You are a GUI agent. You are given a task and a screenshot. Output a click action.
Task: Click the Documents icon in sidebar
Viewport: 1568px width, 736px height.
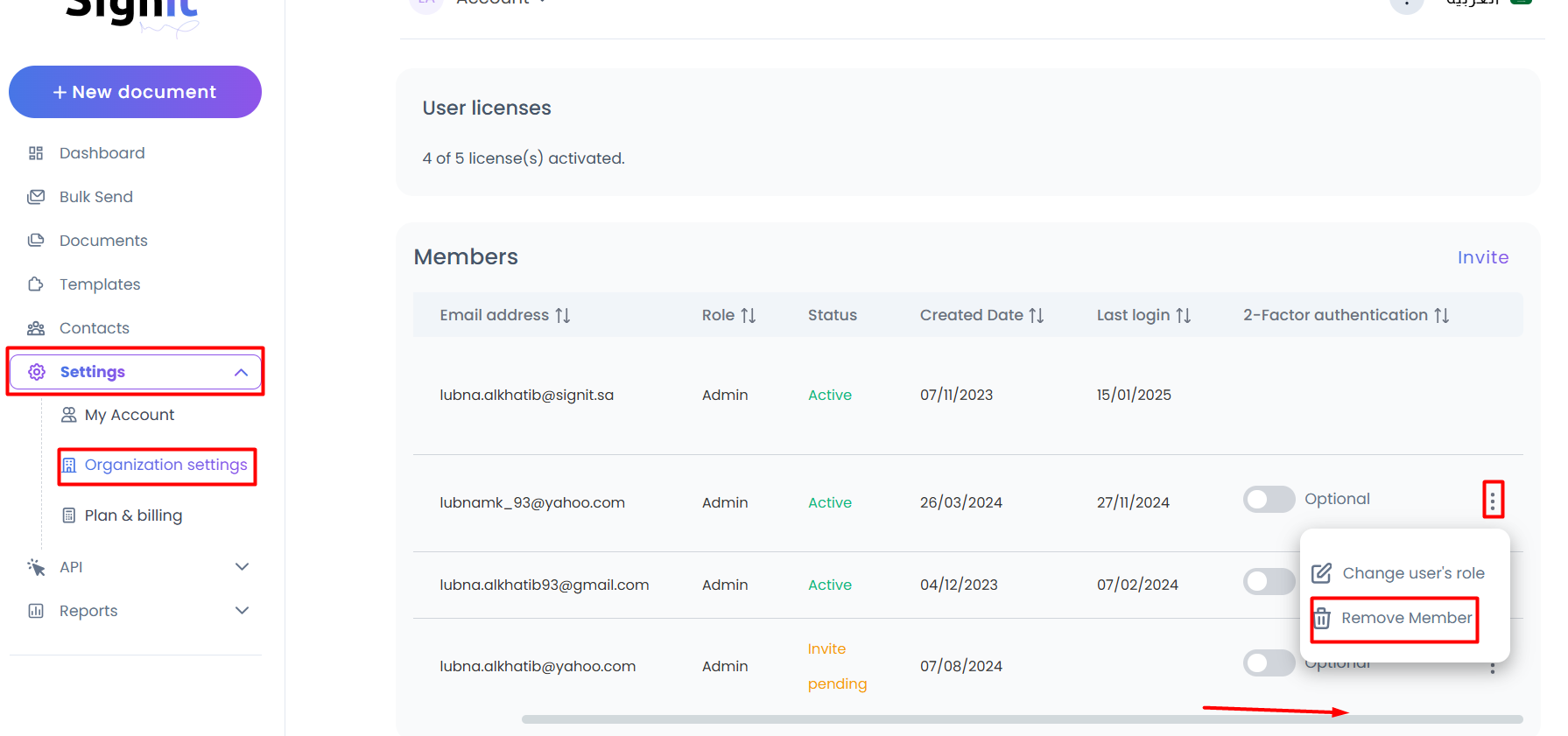tap(36, 241)
